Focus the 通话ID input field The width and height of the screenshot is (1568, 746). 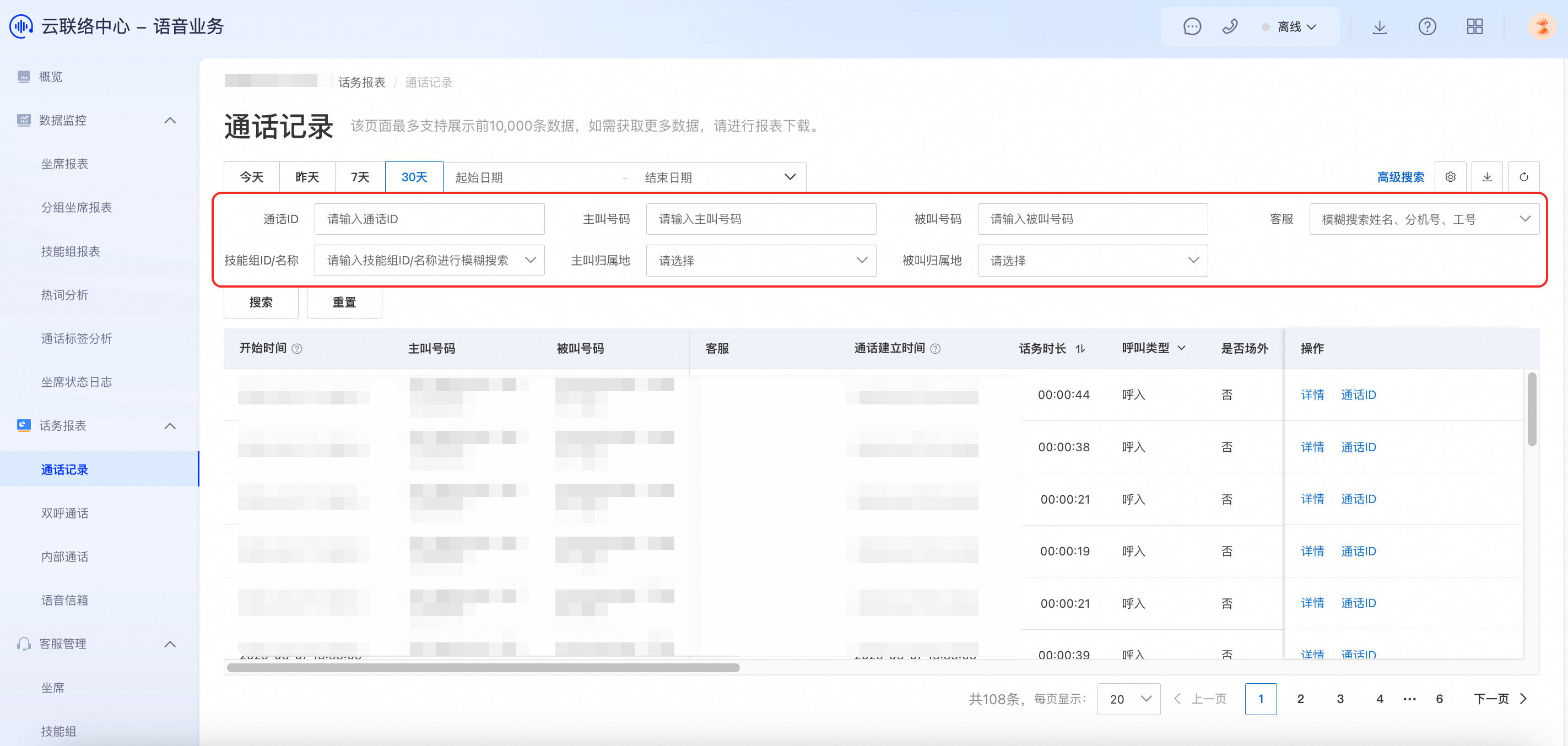coord(429,219)
